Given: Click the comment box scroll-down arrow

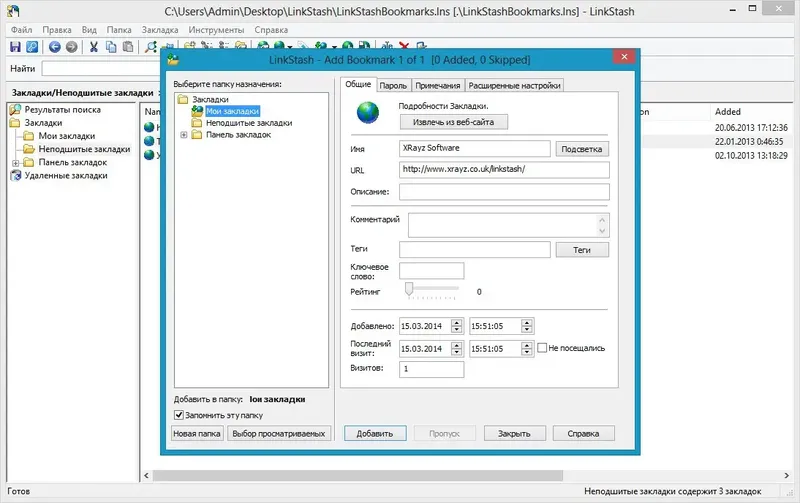Looking at the screenshot, I should click(602, 231).
